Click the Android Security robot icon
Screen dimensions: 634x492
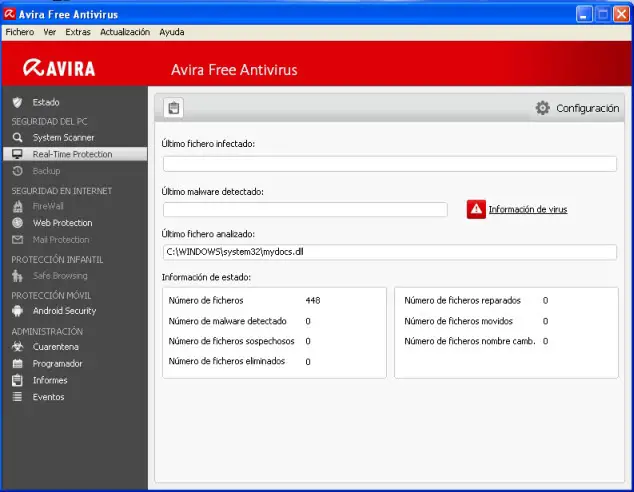point(17,311)
